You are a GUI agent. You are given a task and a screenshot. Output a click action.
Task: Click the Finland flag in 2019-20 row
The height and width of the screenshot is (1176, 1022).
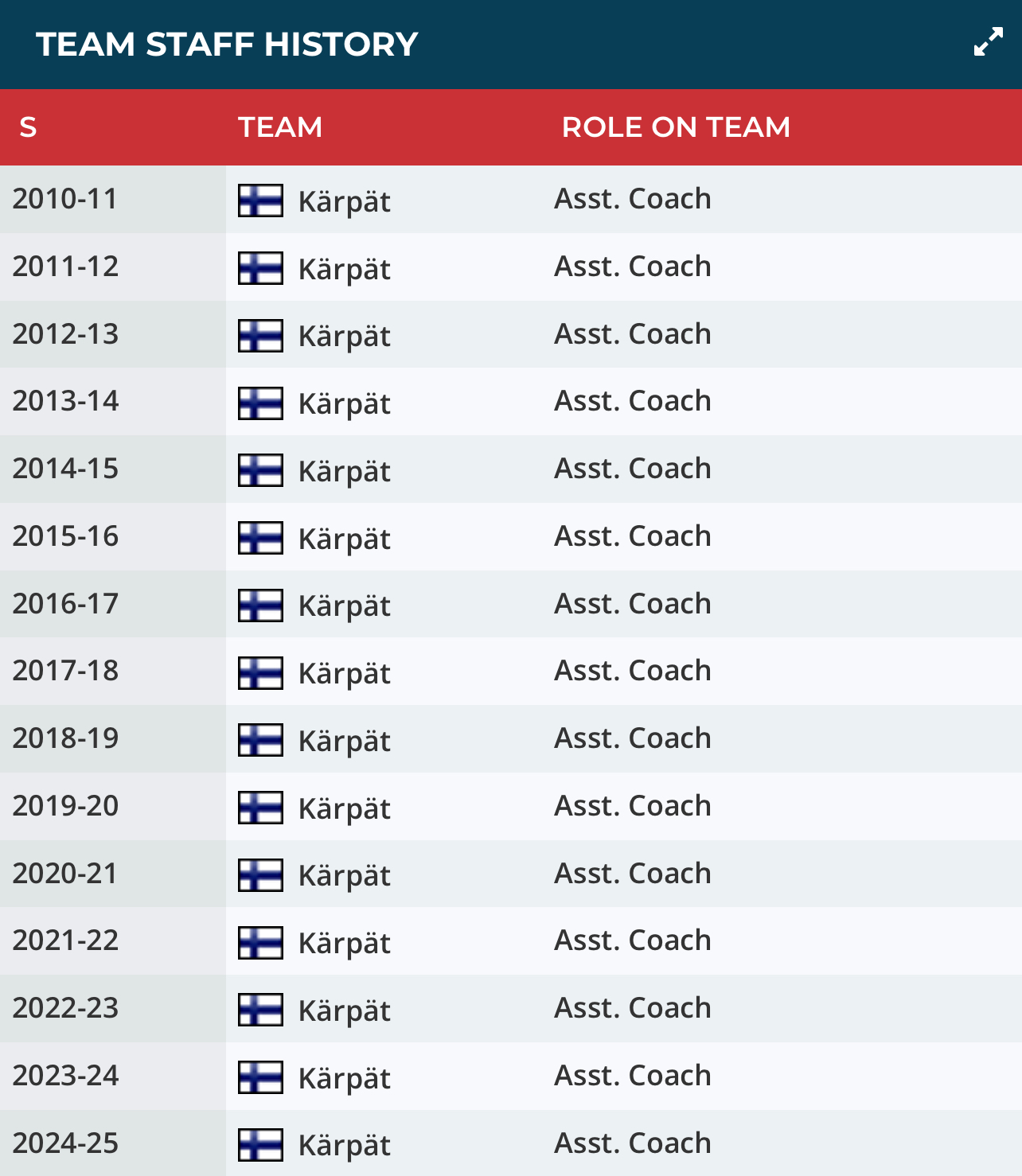[x=260, y=808]
